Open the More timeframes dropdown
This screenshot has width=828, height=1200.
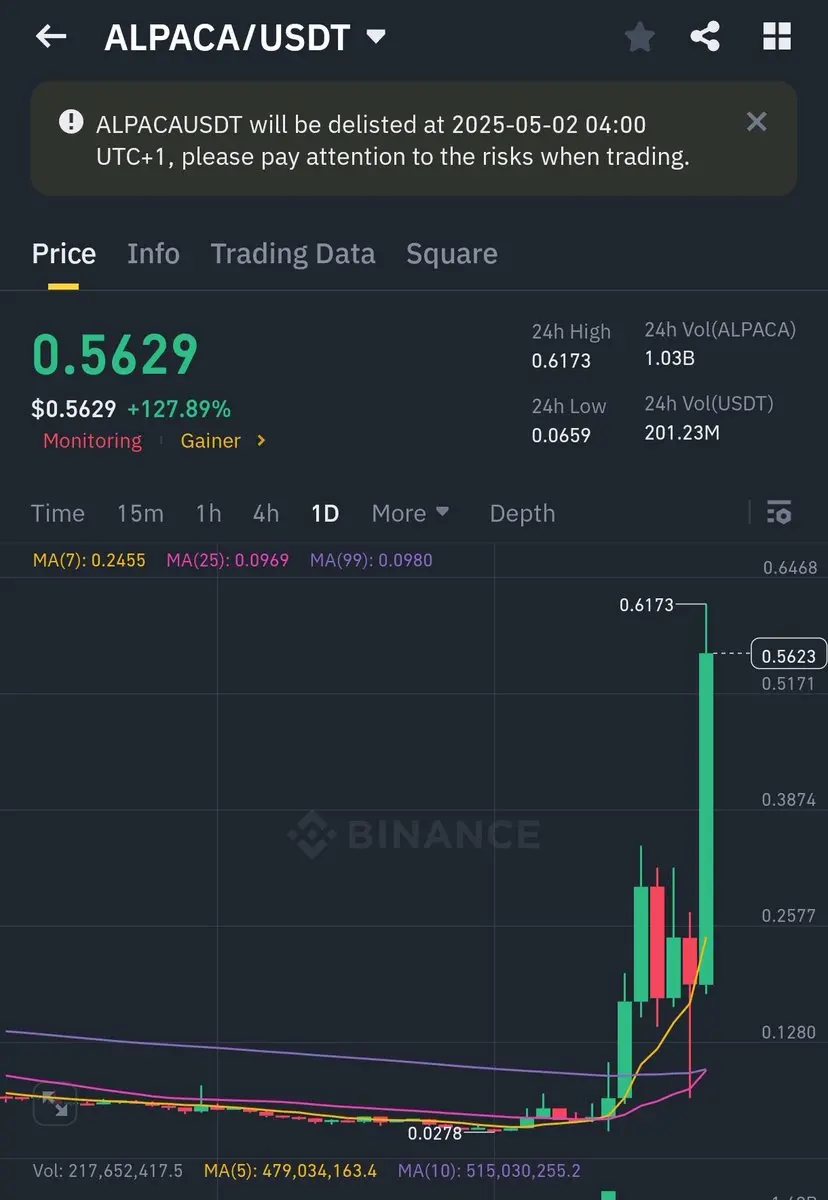coord(410,513)
